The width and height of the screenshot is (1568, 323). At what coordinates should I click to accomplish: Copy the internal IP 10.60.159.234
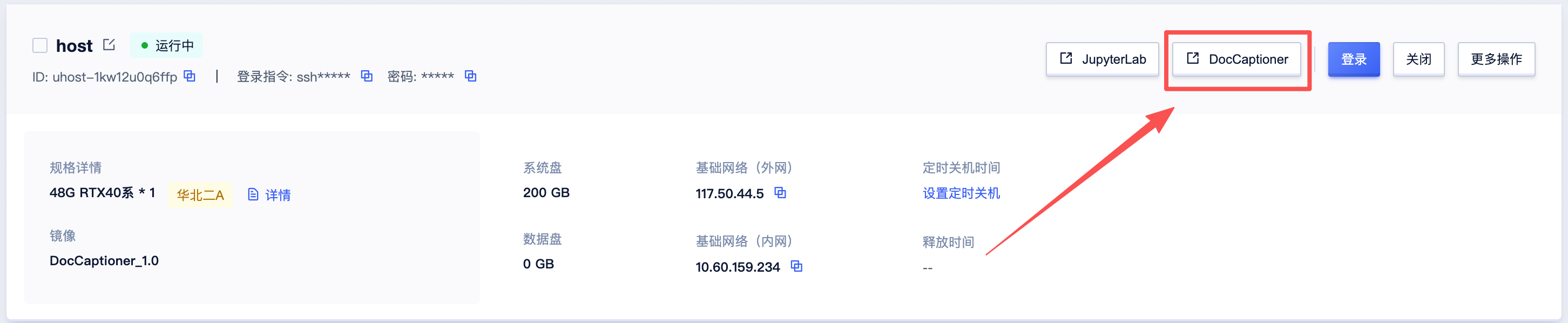click(797, 266)
